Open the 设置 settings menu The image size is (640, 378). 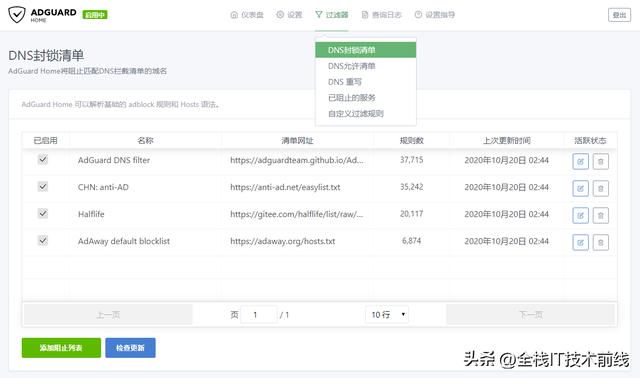click(289, 15)
